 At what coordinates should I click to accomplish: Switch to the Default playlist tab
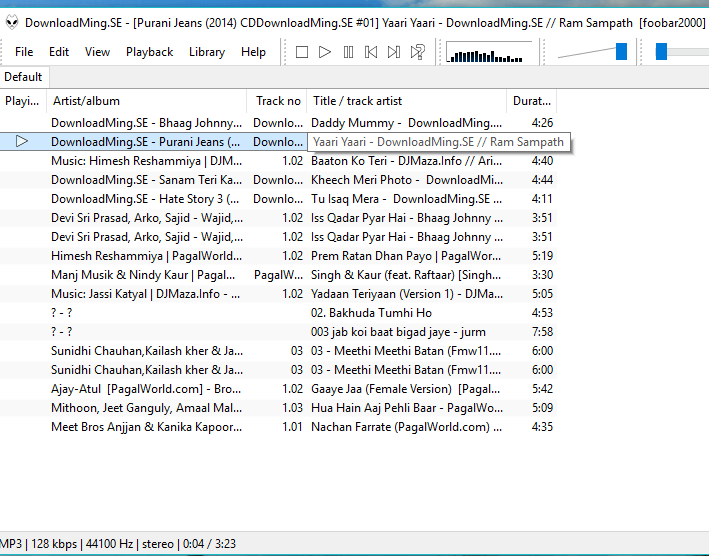(23, 77)
